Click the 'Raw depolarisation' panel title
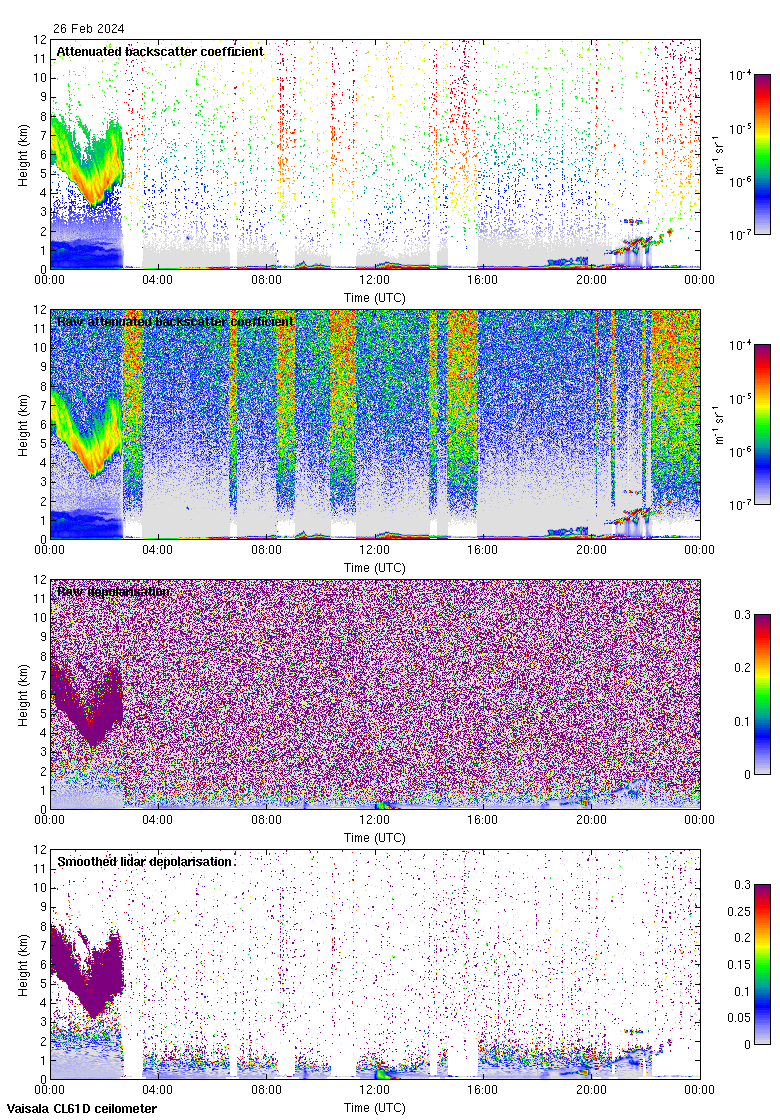 [x=113, y=591]
